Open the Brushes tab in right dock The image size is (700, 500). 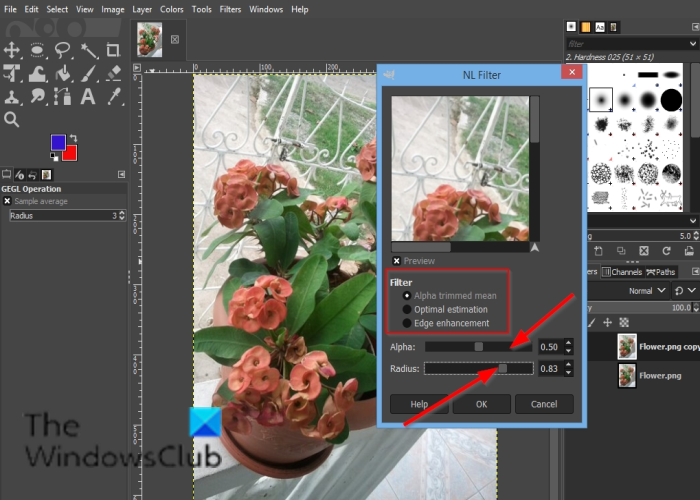571,27
